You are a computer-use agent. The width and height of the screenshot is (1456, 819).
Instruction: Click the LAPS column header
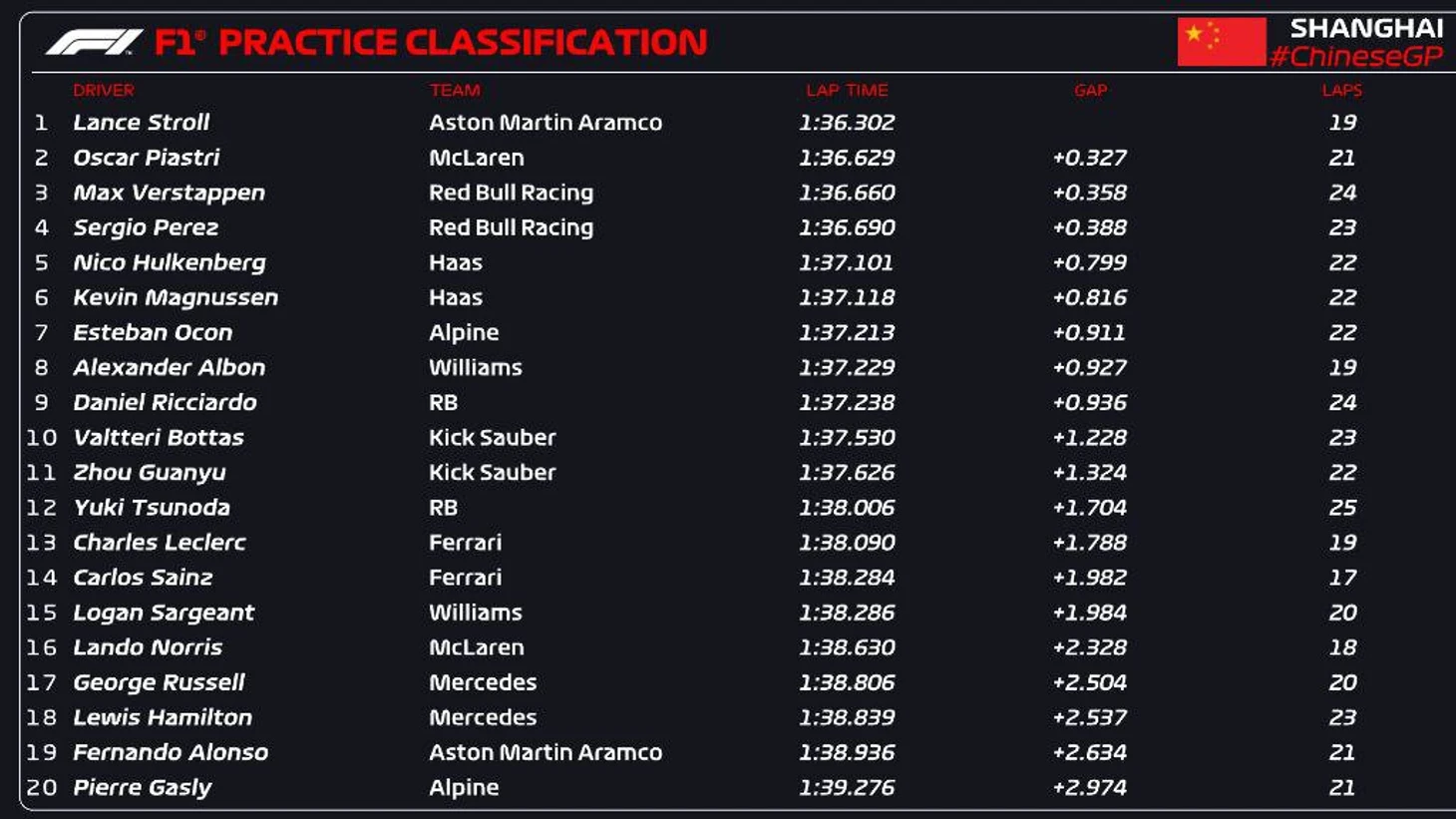click(x=1341, y=90)
